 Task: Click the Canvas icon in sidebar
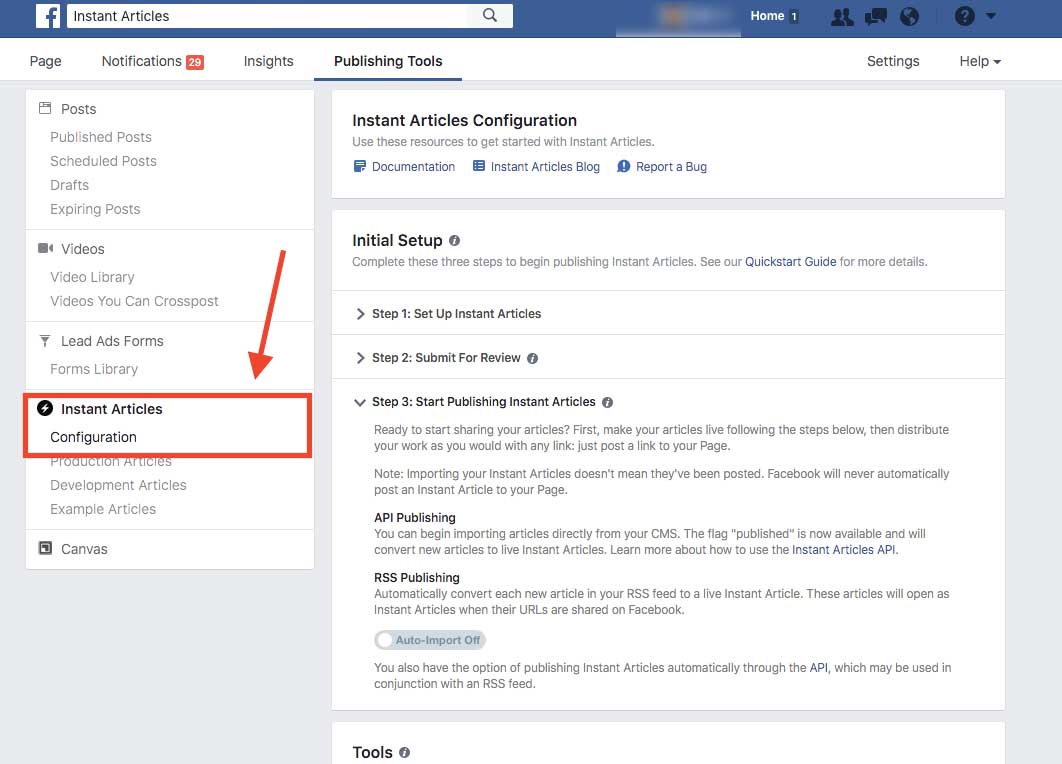point(45,548)
